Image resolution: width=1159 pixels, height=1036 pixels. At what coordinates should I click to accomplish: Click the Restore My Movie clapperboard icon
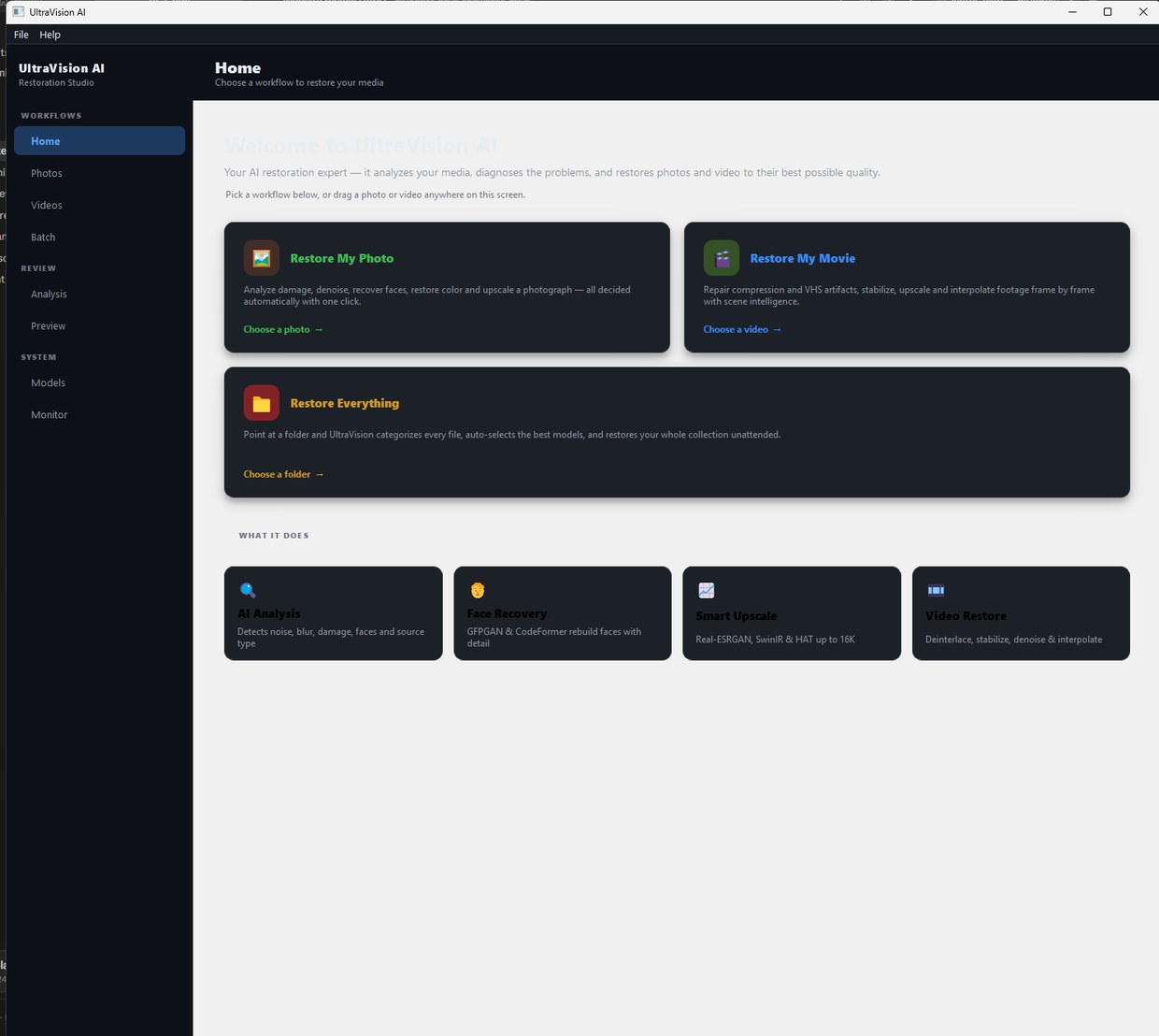722,258
